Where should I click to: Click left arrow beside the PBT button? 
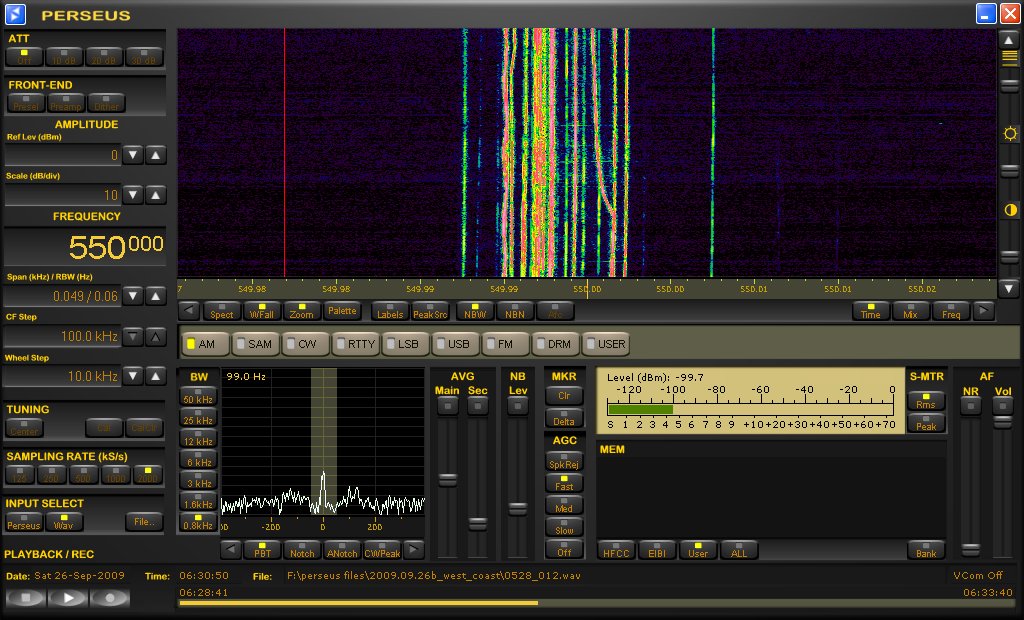(x=230, y=550)
